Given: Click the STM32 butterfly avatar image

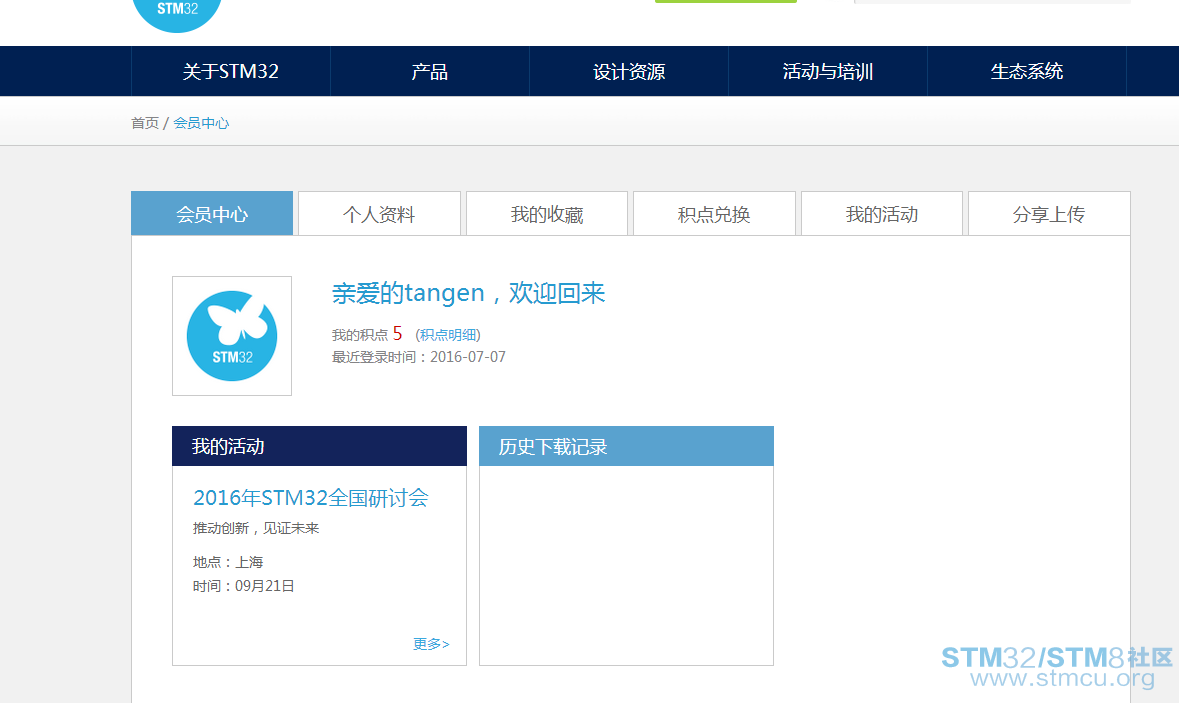Looking at the screenshot, I should (232, 336).
